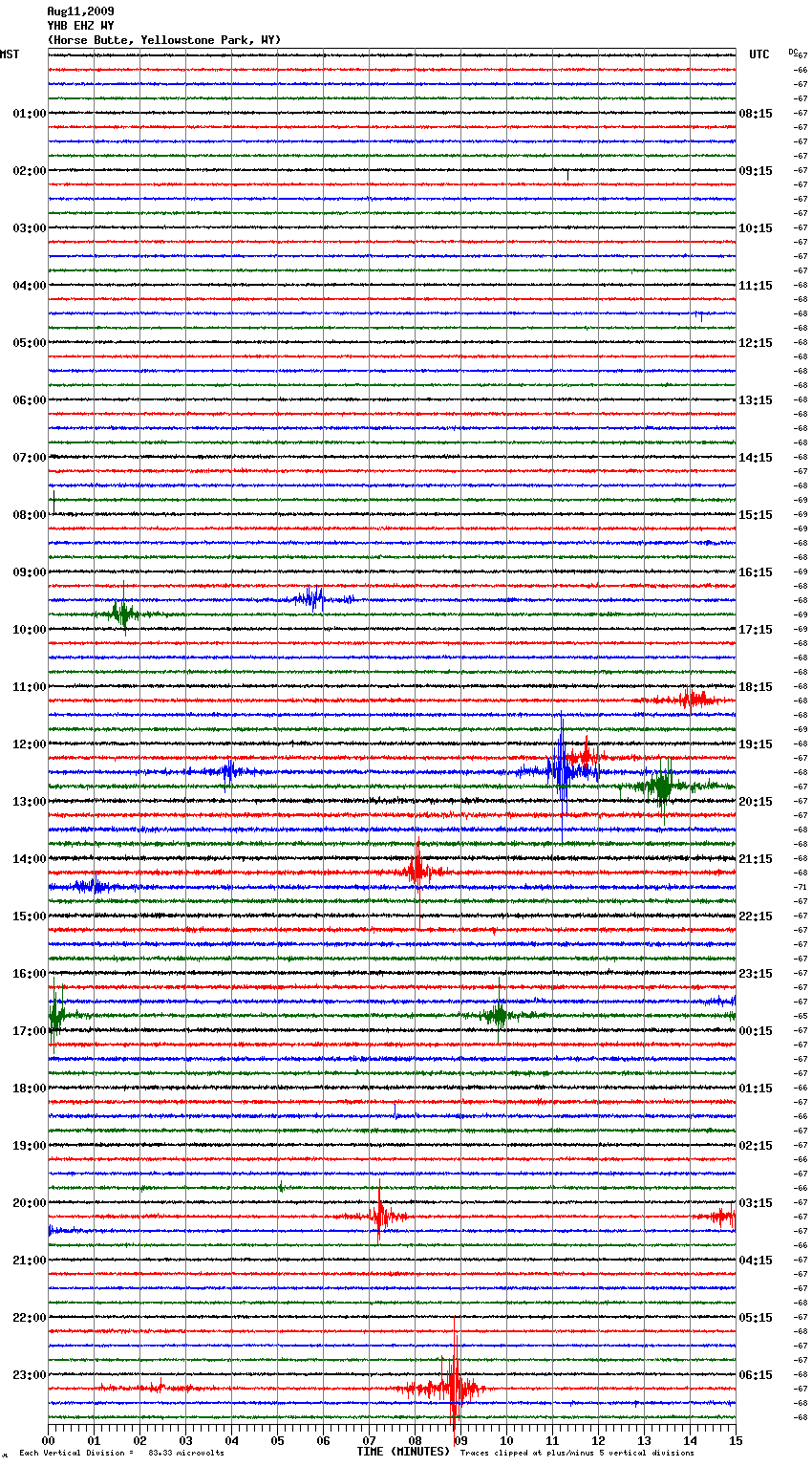Click '(Horse Butte, Yellowstone Park, WY)' location text
Viewport: 812px width, 1466px height.
164,40
